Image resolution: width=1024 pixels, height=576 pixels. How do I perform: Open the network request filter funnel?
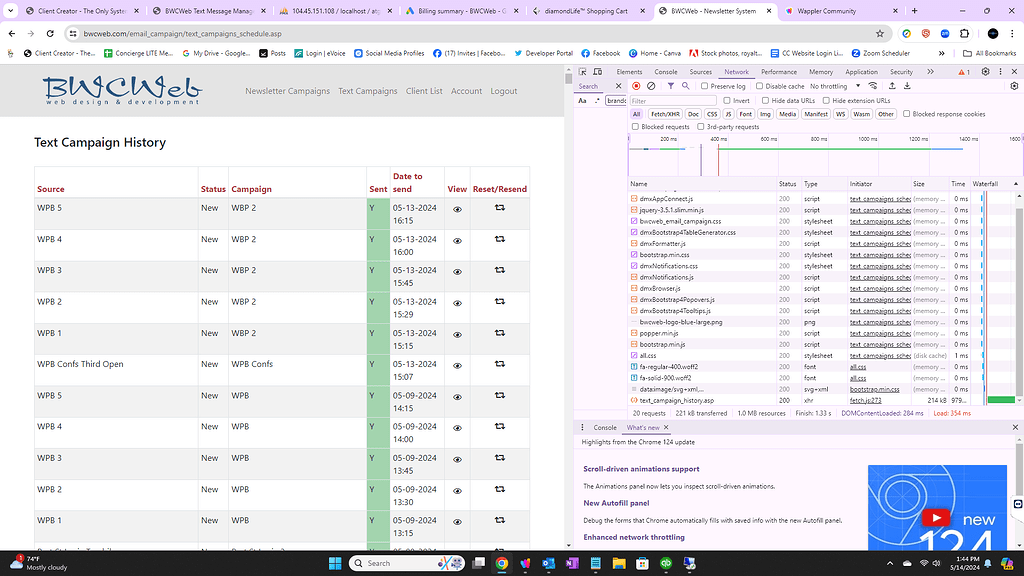[x=671, y=86]
